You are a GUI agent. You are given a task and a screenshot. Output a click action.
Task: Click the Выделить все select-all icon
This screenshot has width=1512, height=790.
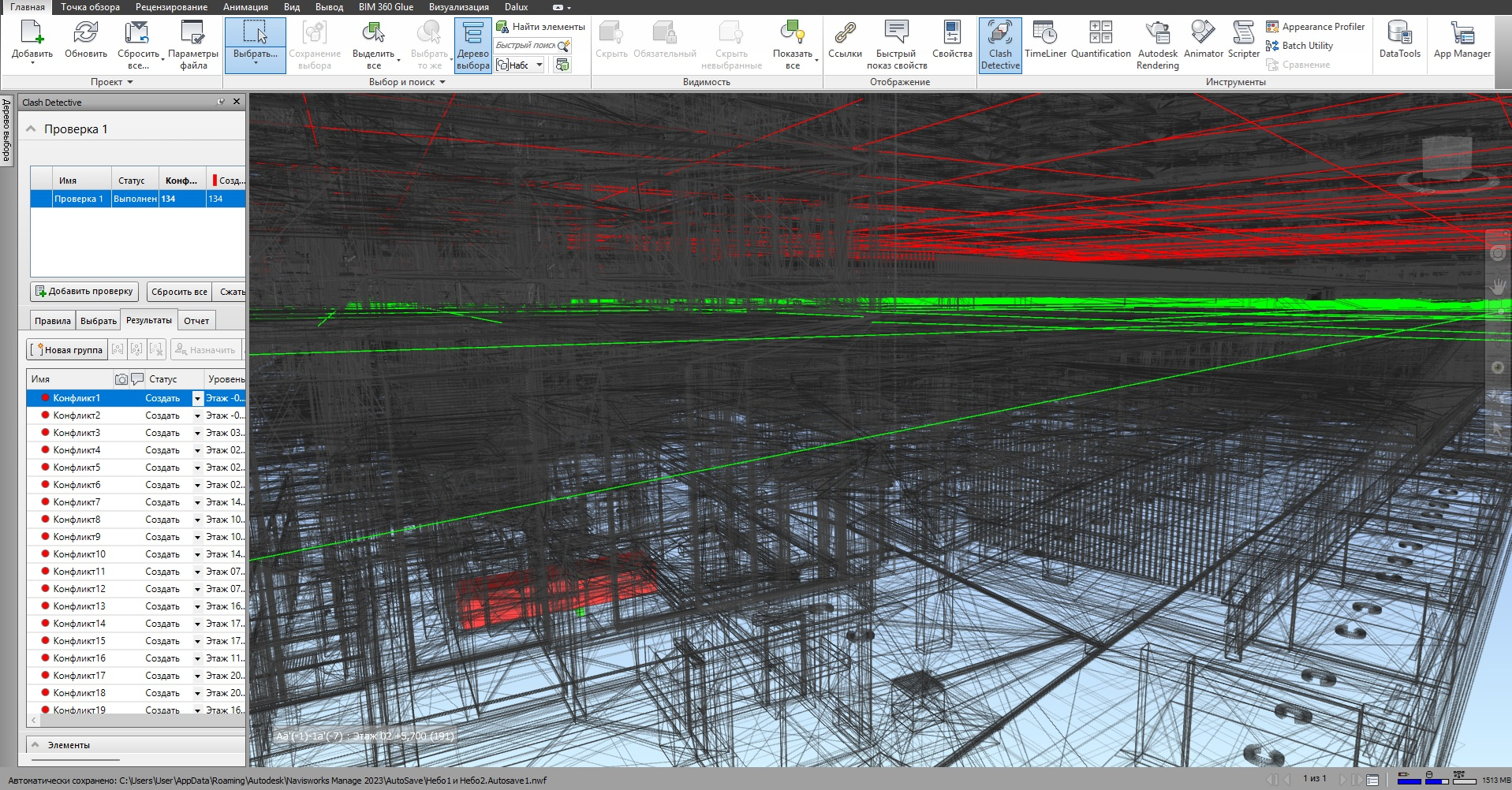click(373, 33)
